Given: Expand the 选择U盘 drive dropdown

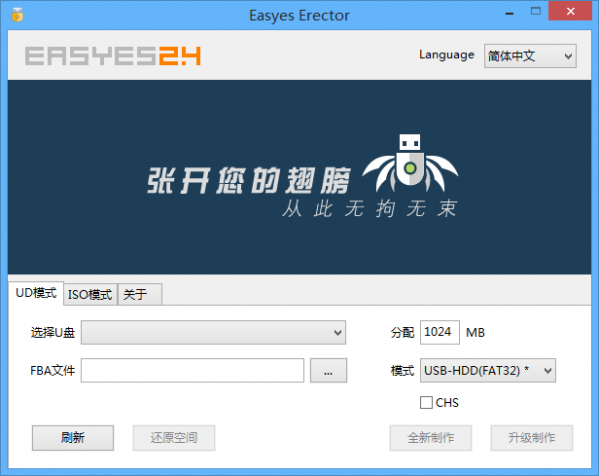Looking at the screenshot, I should (213, 332).
